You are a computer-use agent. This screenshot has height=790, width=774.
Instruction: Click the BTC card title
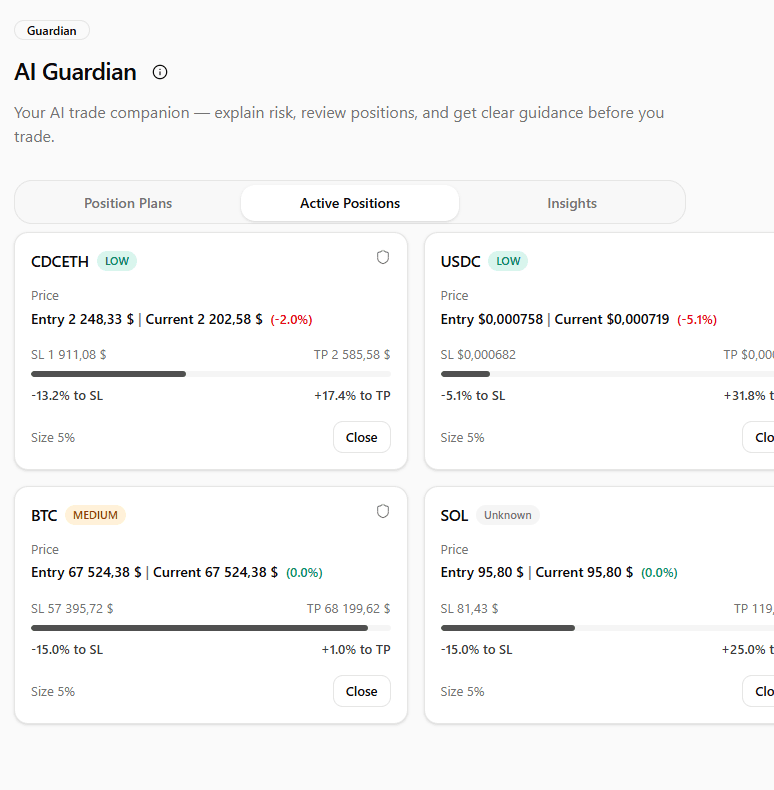[x=44, y=515]
